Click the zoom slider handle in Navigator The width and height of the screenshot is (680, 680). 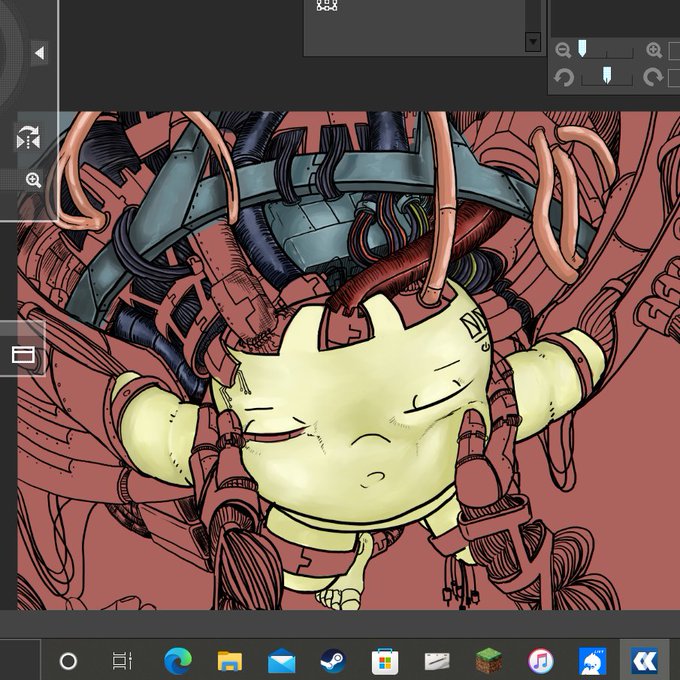tap(582, 48)
